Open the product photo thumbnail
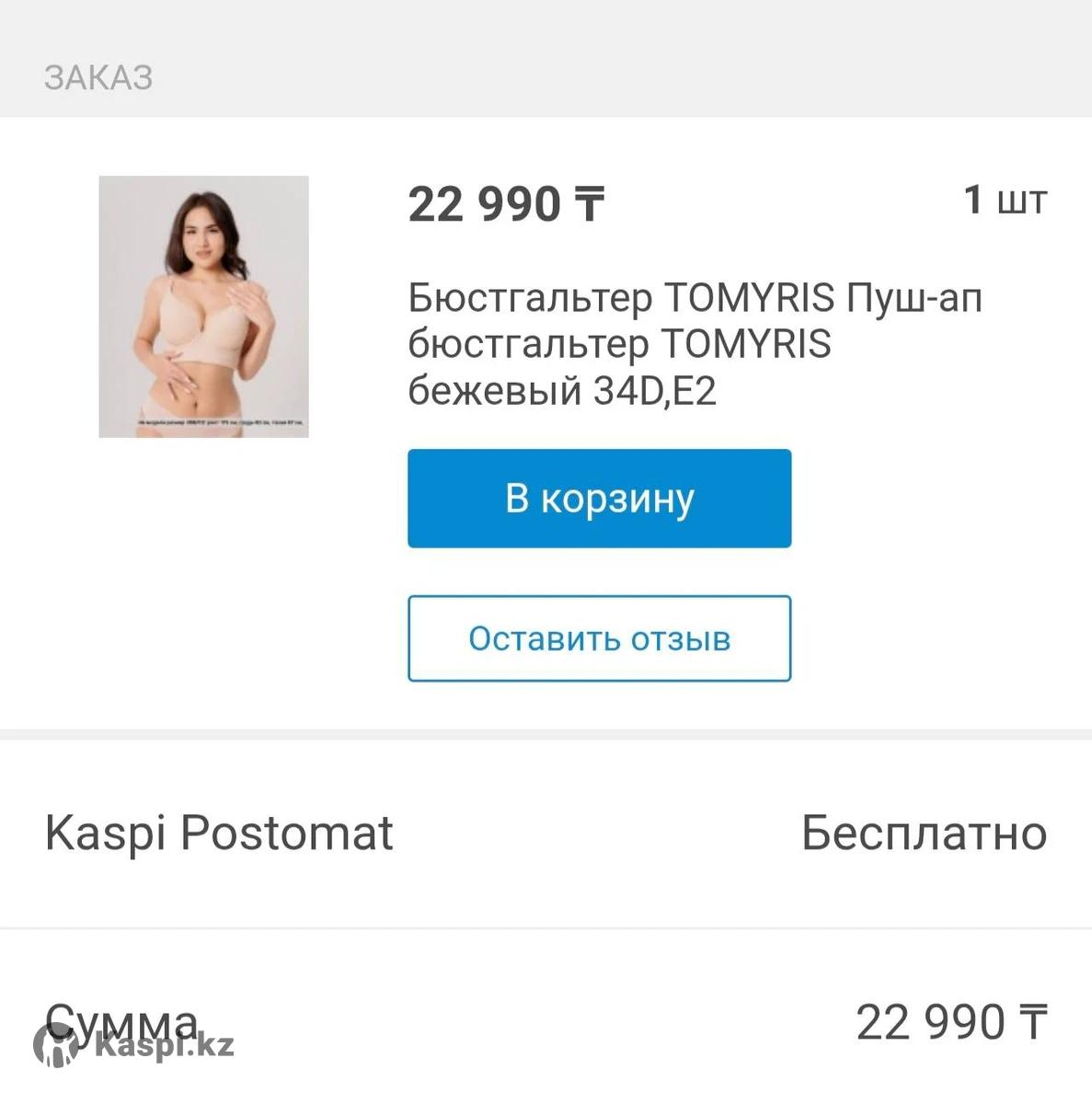This screenshot has height=1104, width=1092. [203, 305]
